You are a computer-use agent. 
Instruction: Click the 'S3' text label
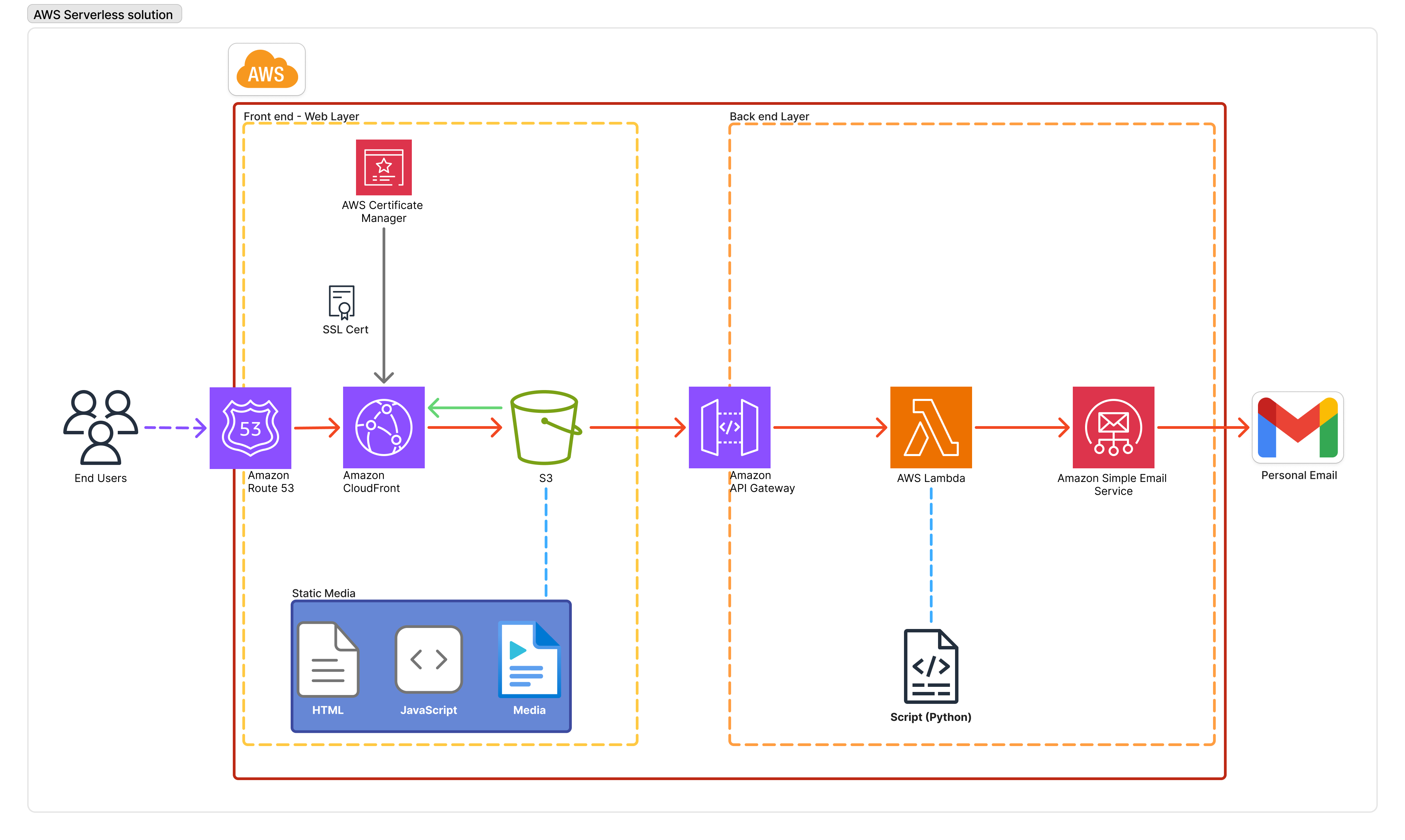point(545,478)
